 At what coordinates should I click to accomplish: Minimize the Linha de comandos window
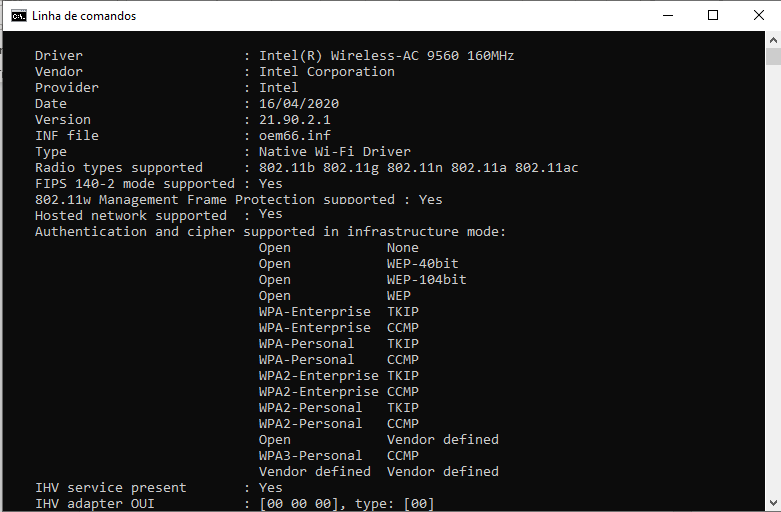[668, 15]
